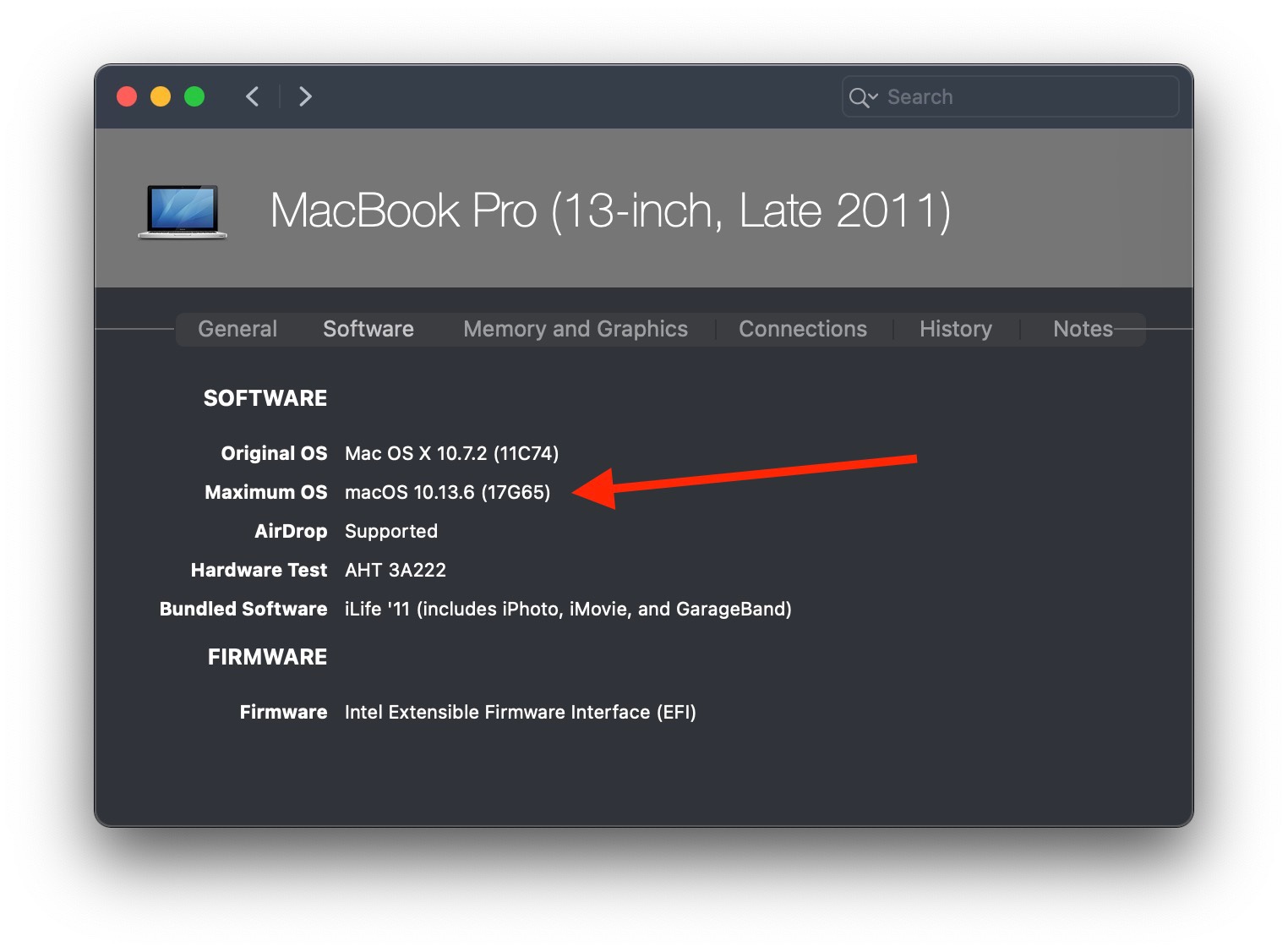This screenshot has height=952, width=1288.
Task: Open the Notes tab
Action: 1083,329
